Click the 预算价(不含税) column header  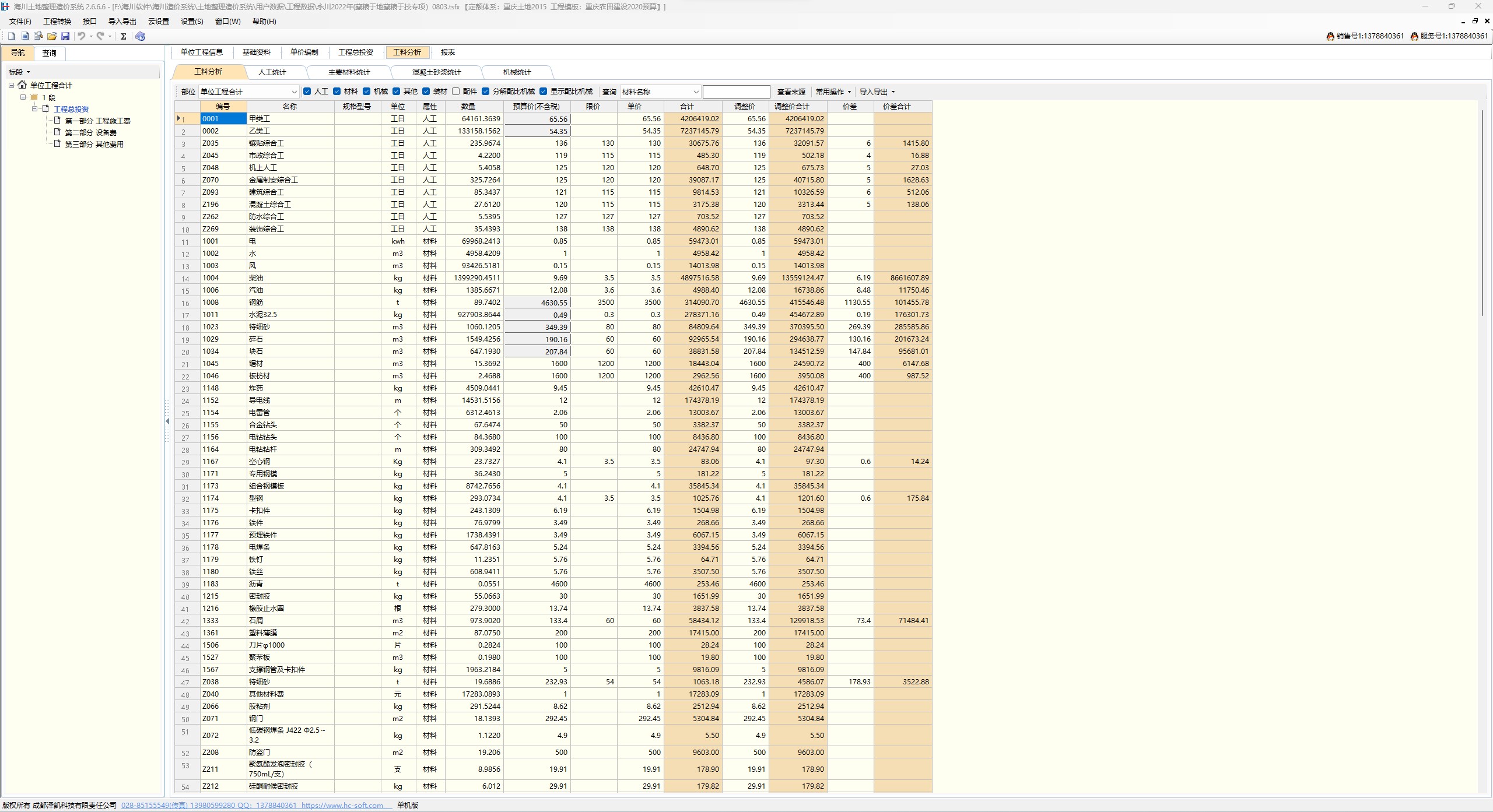click(x=537, y=107)
